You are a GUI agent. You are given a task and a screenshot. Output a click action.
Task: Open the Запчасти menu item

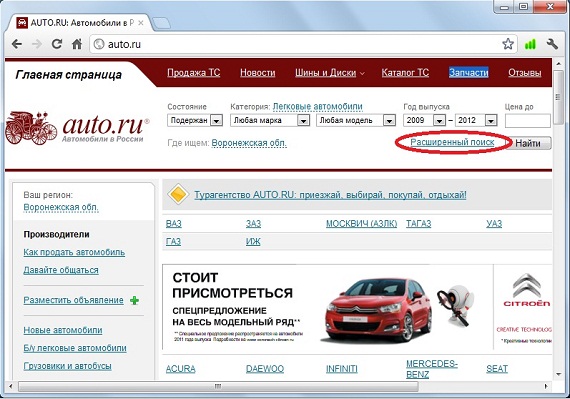pyautogui.click(x=469, y=73)
